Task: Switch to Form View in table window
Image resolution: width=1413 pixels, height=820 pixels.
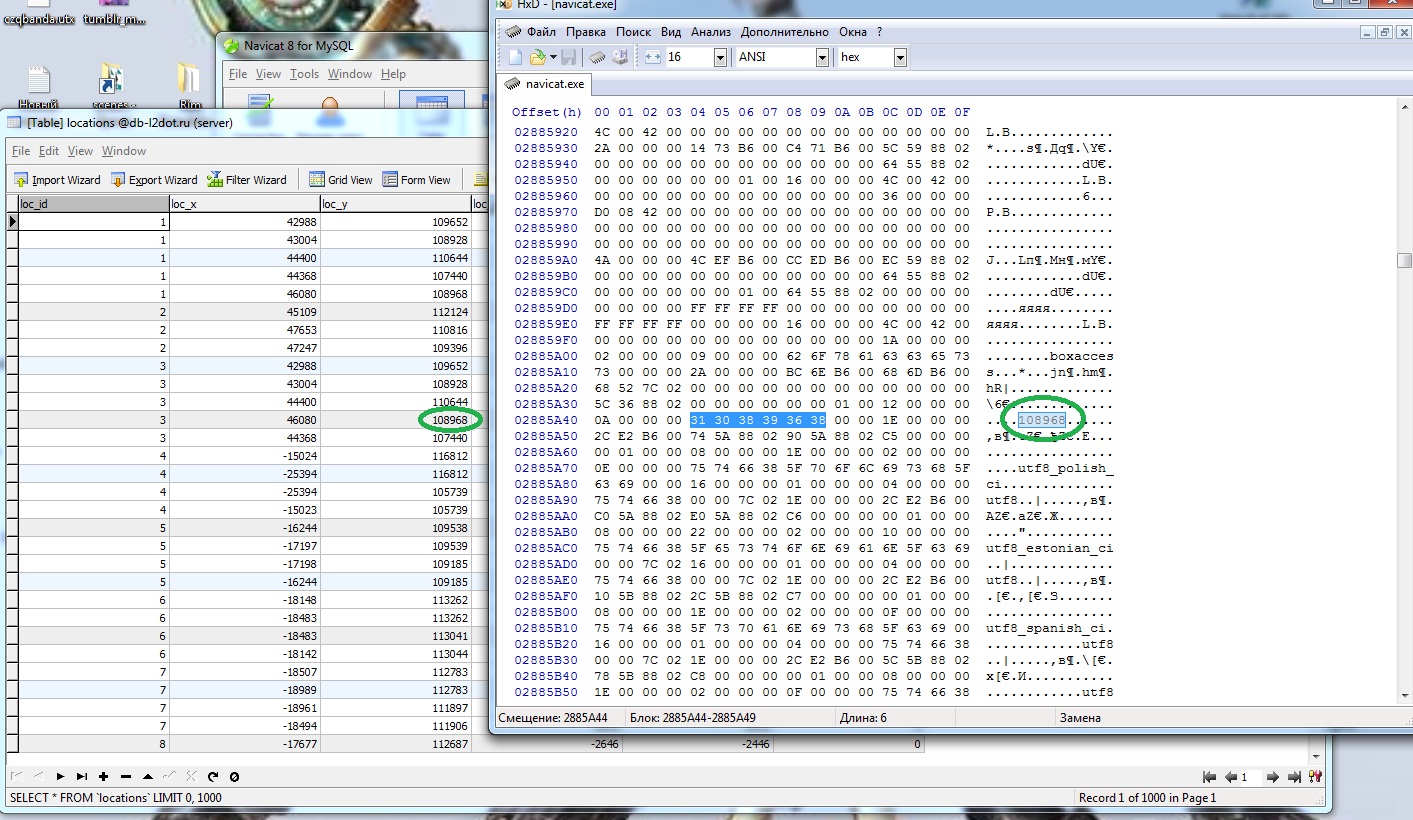Action: [x=416, y=180]
